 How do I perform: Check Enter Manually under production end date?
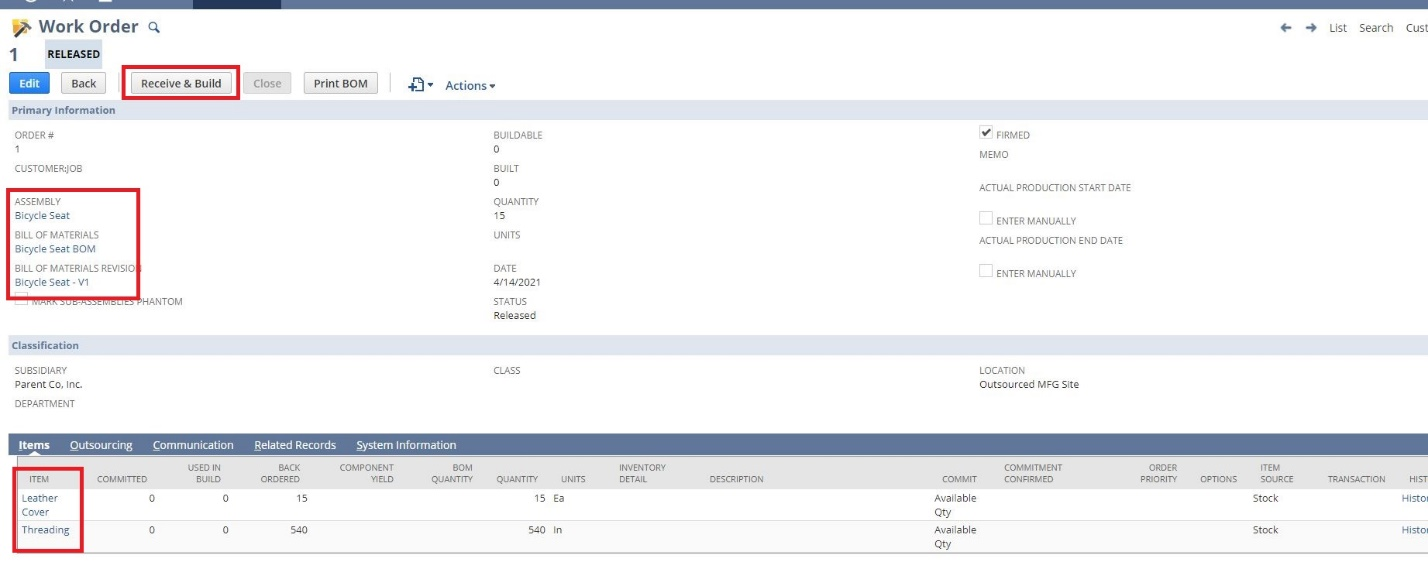(x=986, y=272)
